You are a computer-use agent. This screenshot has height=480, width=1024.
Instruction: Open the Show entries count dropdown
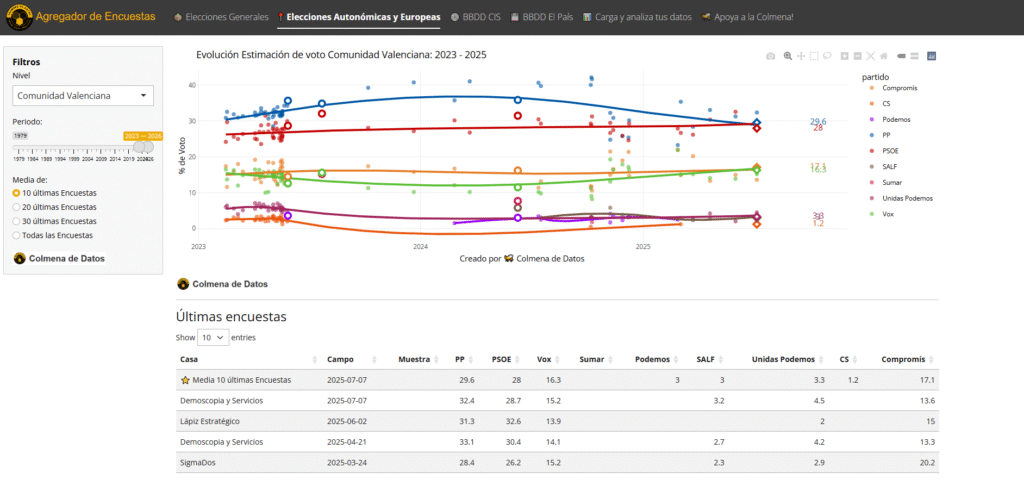pos(213,338)
